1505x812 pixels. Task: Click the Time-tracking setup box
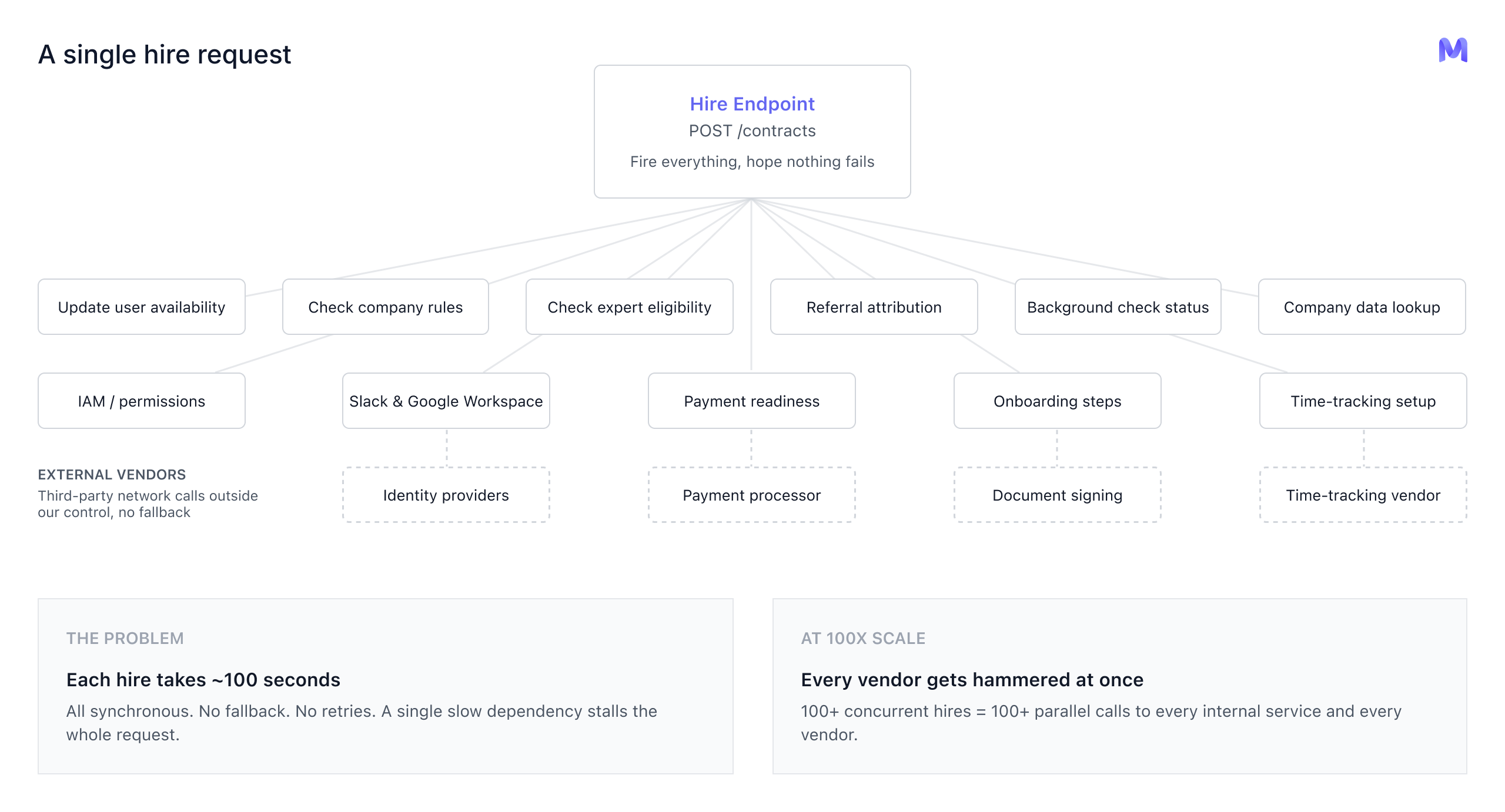1363,401
